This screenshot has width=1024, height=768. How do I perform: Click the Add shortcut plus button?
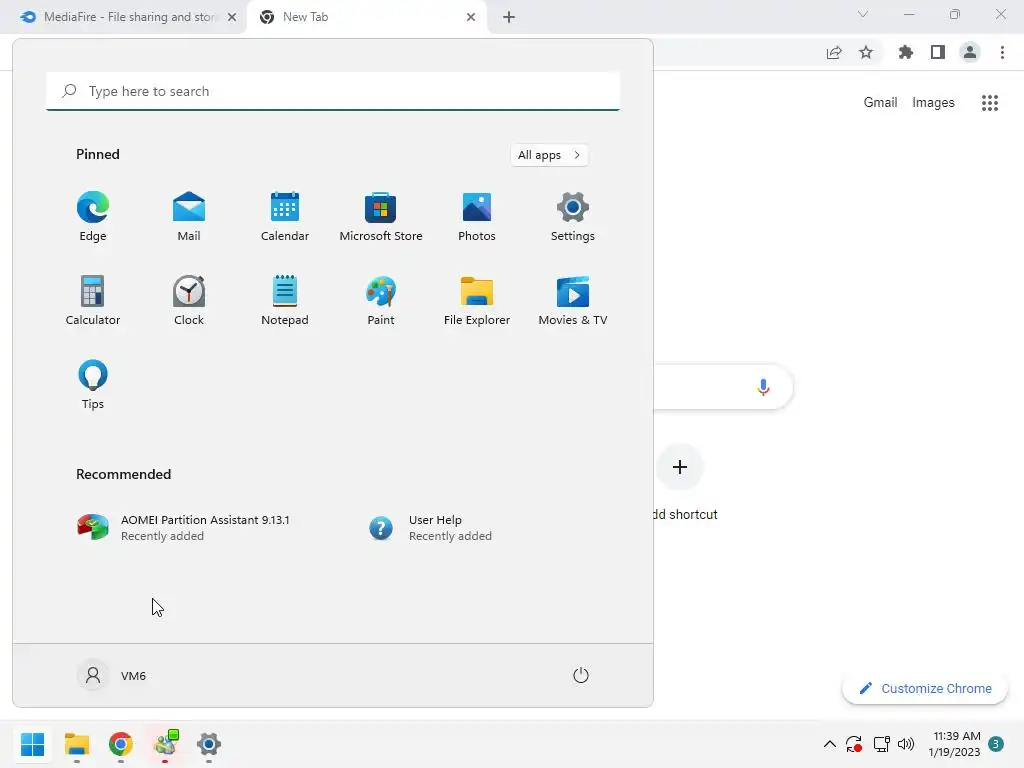click(x=680, y=467)
